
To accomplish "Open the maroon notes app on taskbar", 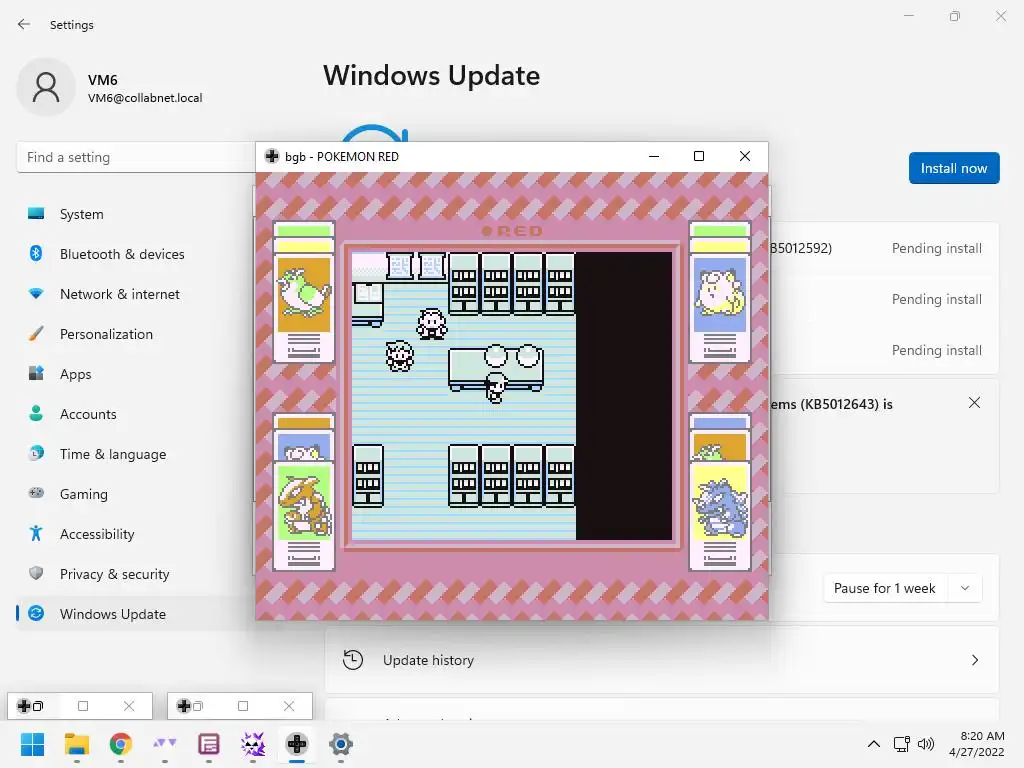I will coord(208,744).
